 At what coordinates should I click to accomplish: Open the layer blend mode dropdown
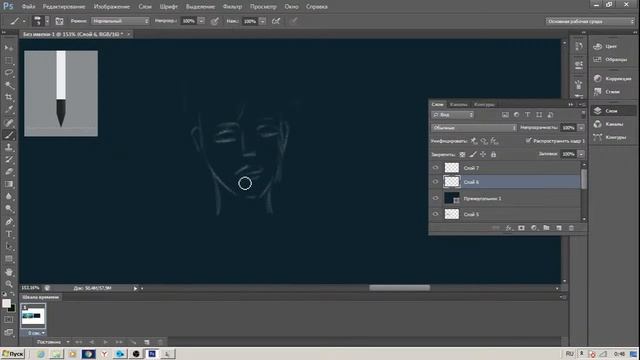473,128
